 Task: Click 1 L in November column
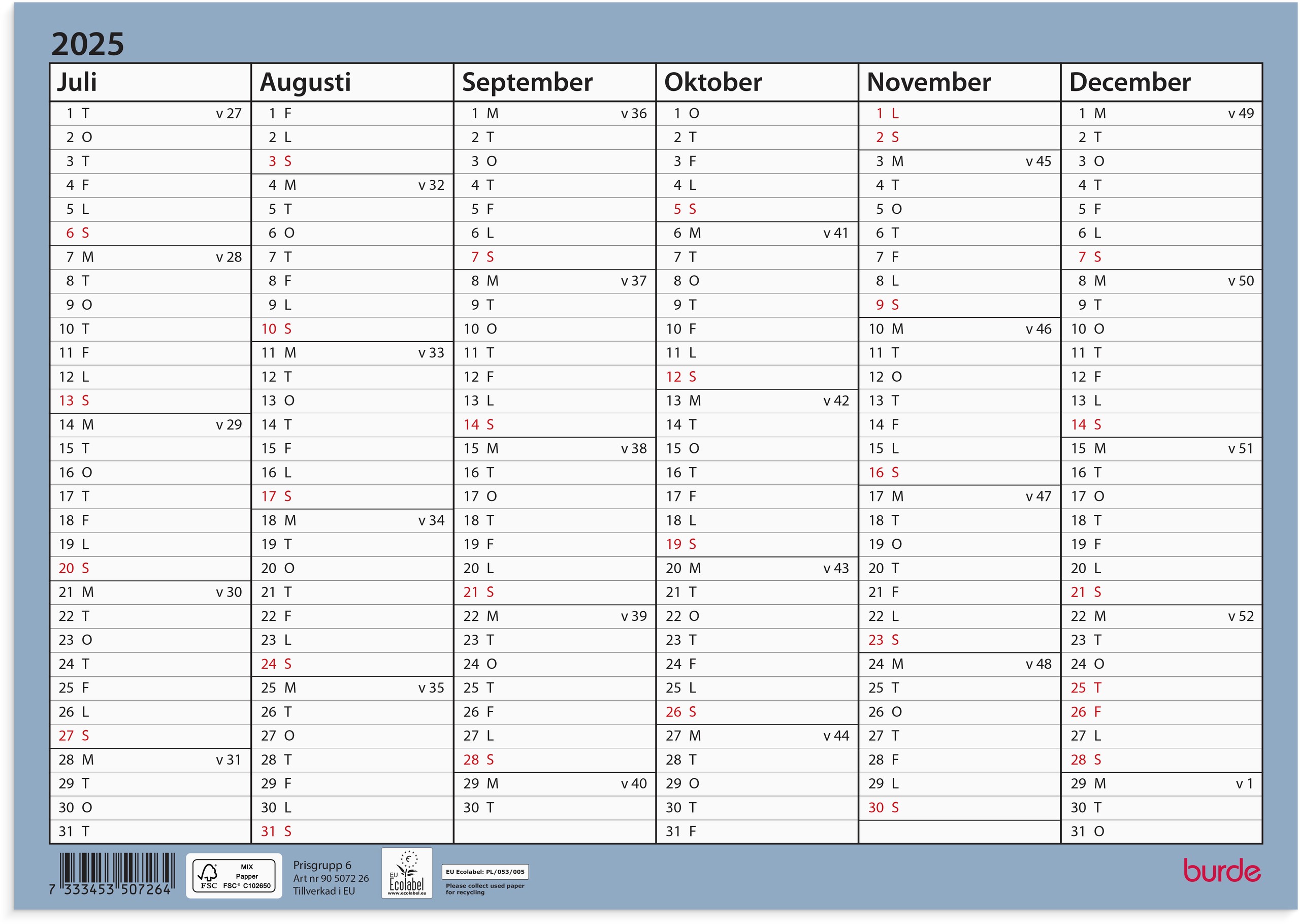point(887,114)
